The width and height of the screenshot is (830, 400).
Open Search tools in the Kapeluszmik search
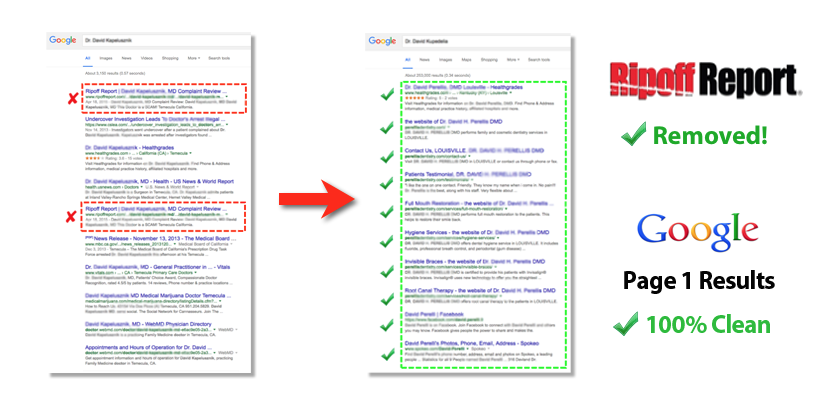click(219, 58)
